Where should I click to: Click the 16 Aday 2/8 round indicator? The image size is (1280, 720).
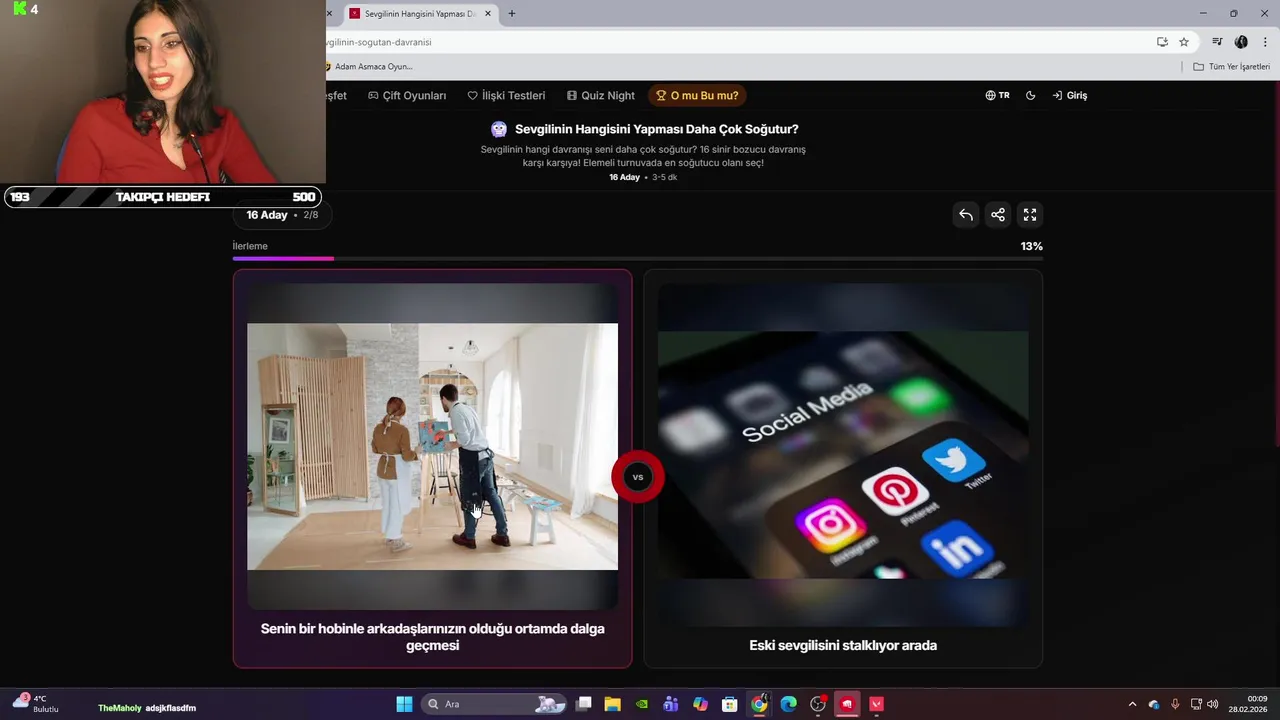pos(282,215)
